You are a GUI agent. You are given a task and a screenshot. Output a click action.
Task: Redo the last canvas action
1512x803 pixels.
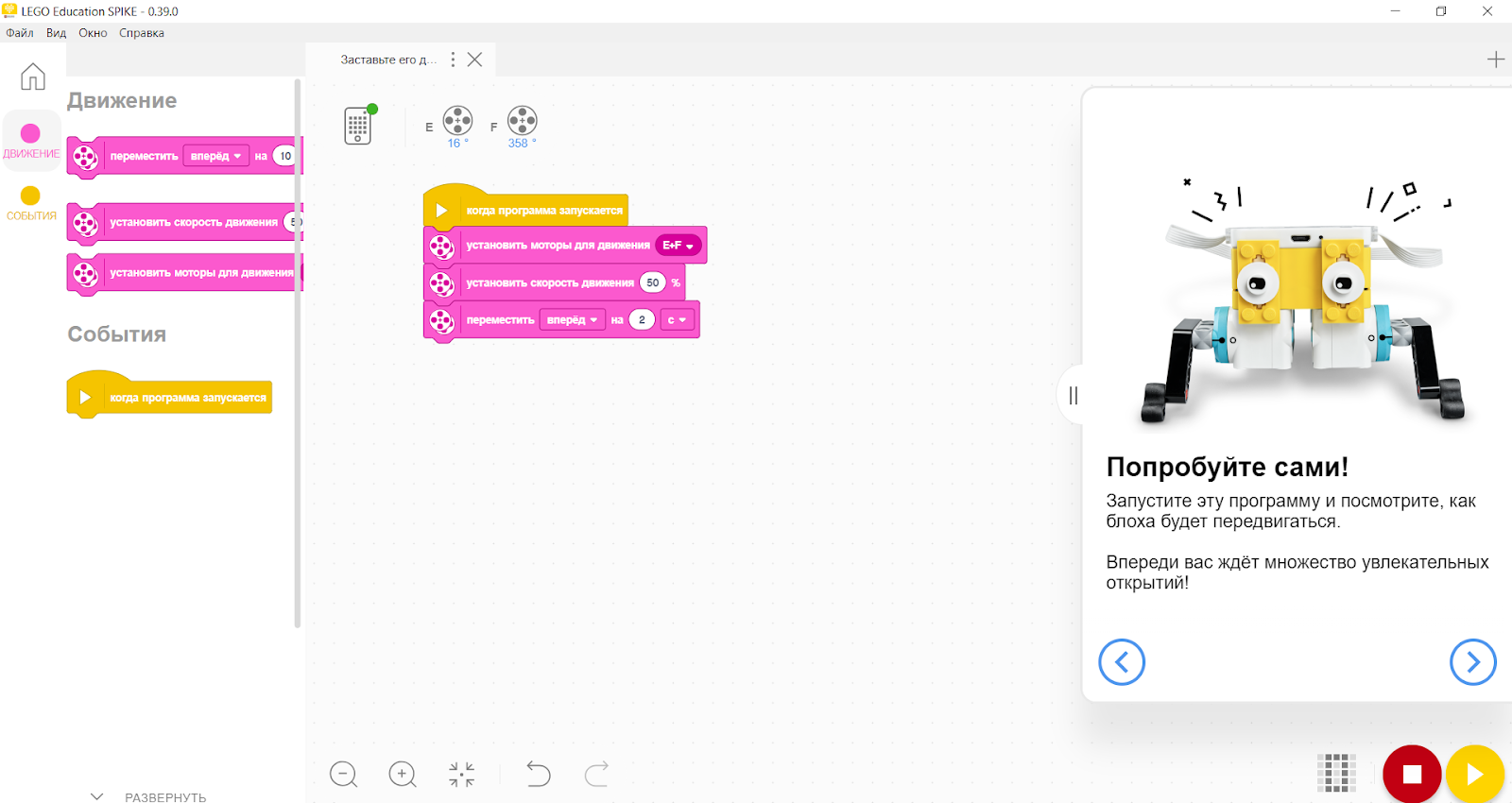coord(596,775)
